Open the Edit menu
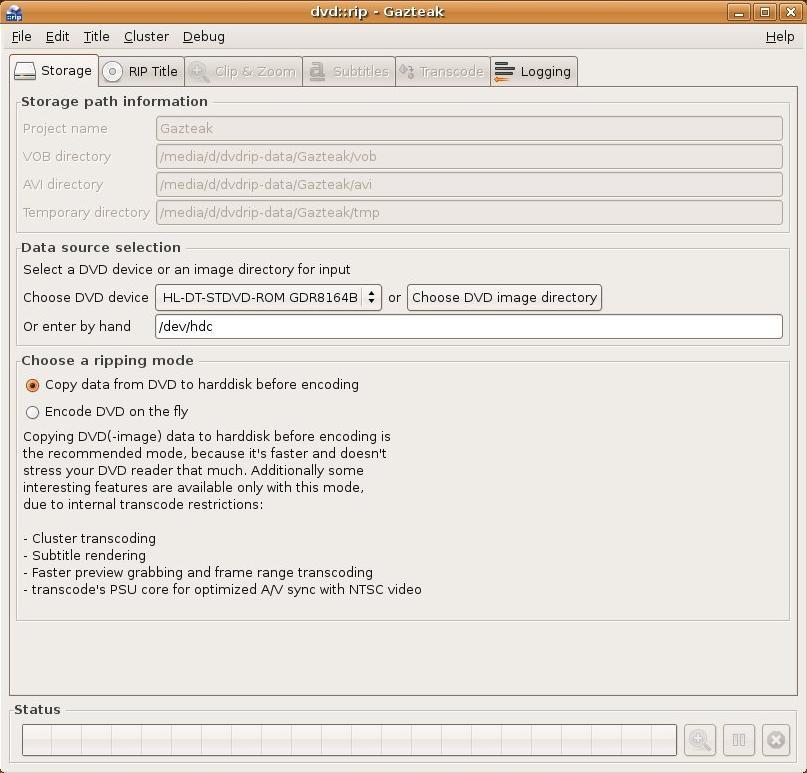807x773 pixels. coord(57,37)
